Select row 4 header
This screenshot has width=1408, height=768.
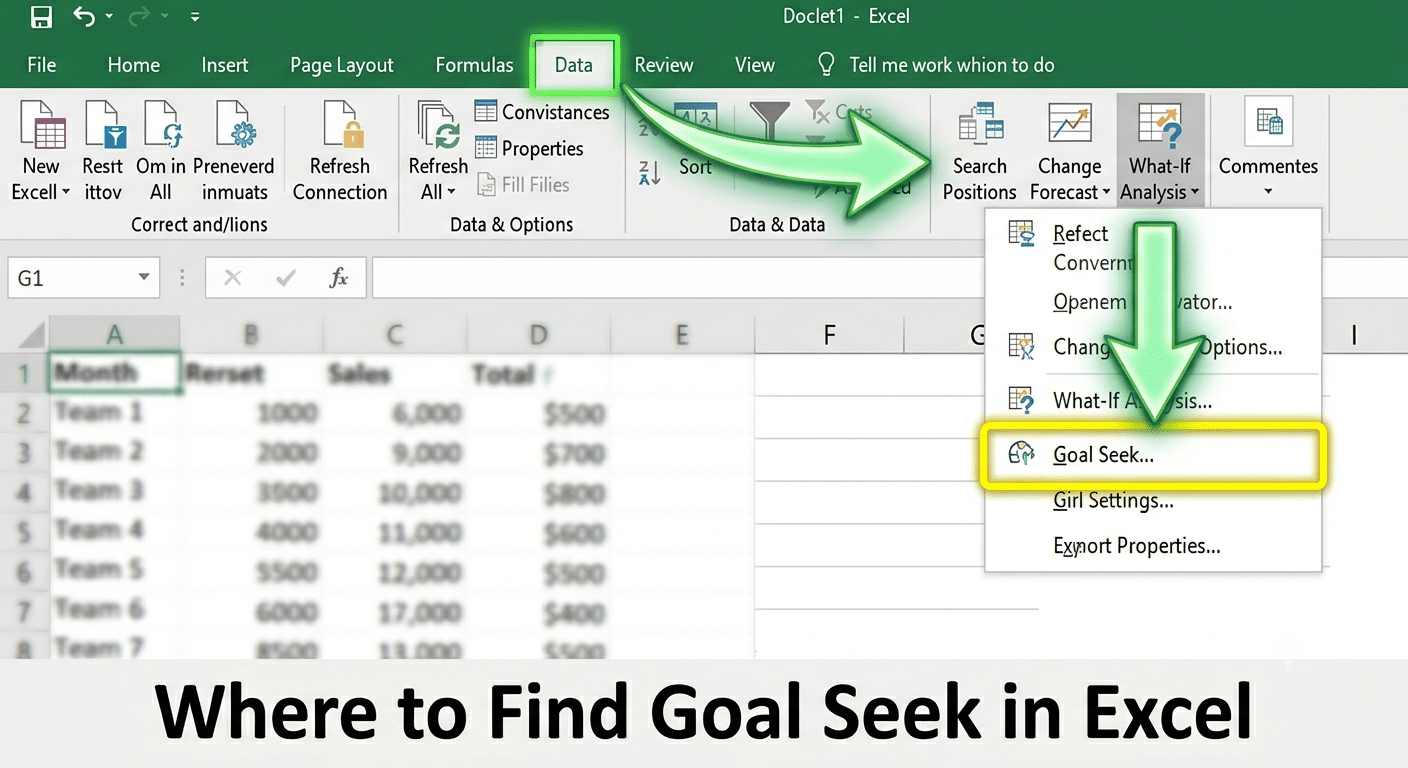(x=25, y=492)
